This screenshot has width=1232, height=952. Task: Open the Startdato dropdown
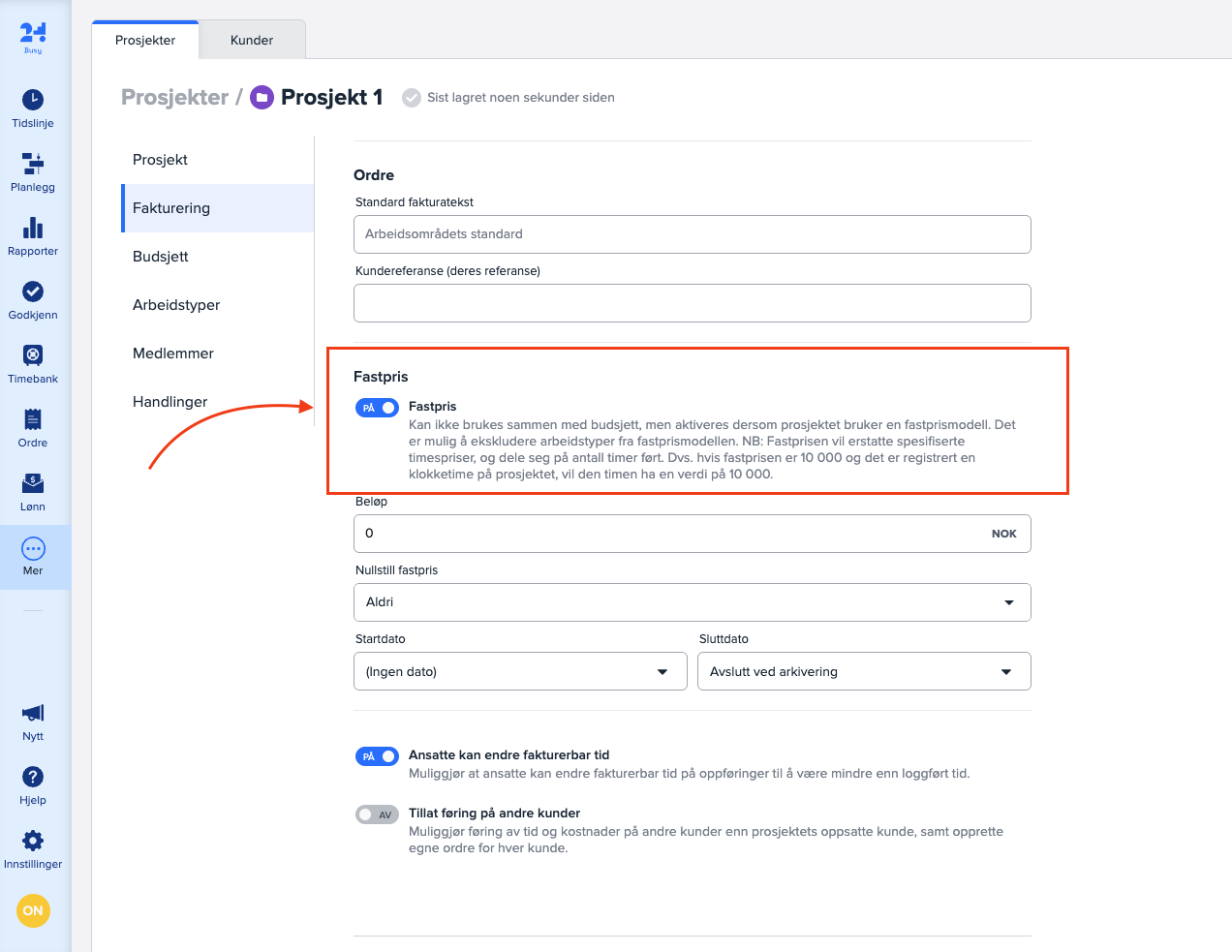click(x=520, y=671)
